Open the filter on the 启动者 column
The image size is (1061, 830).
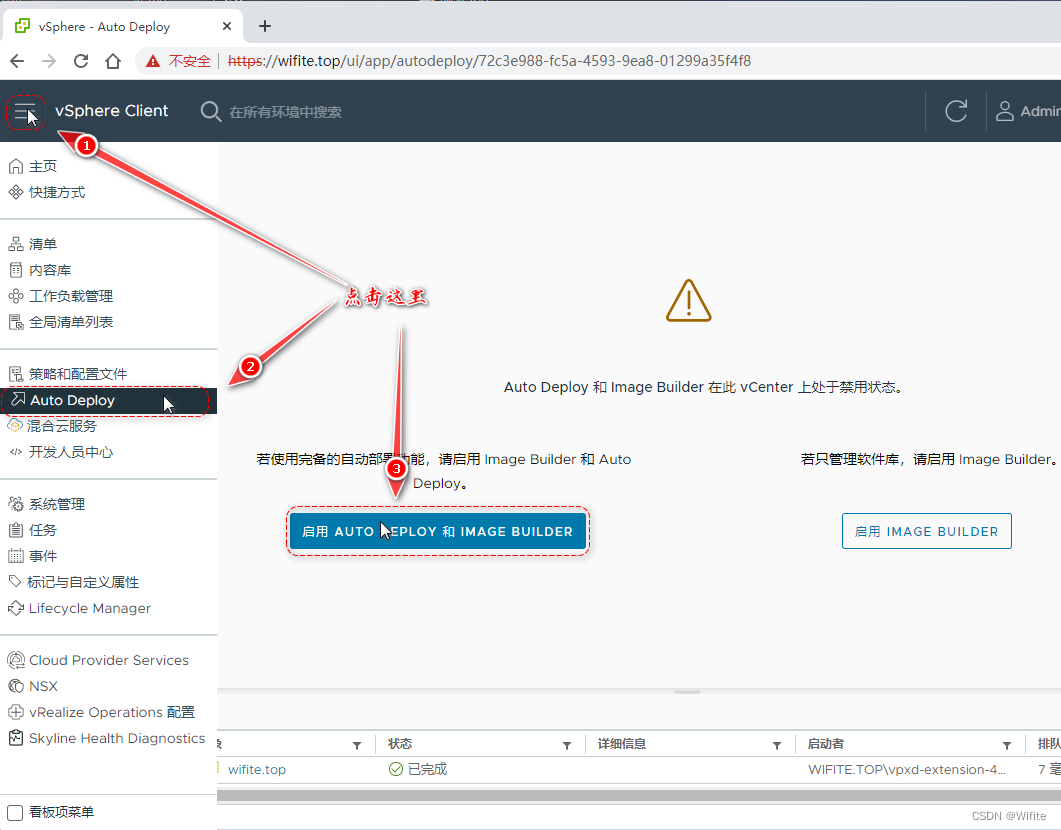pos(1007,745)
